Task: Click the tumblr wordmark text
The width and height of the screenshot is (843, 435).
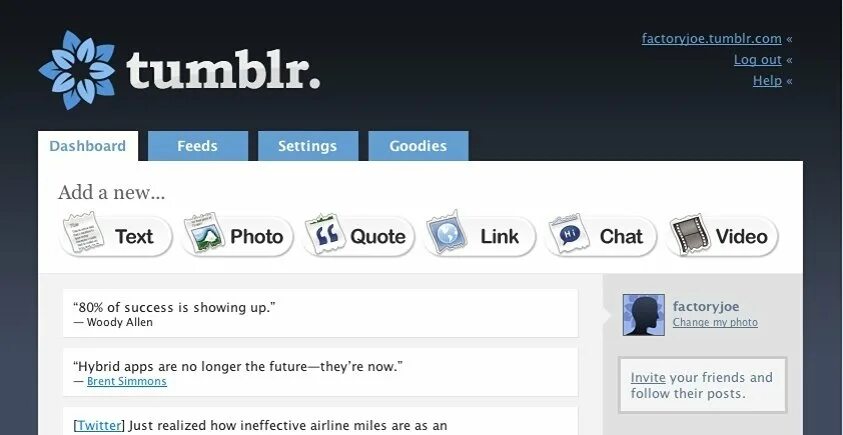Action: [223, 69]
